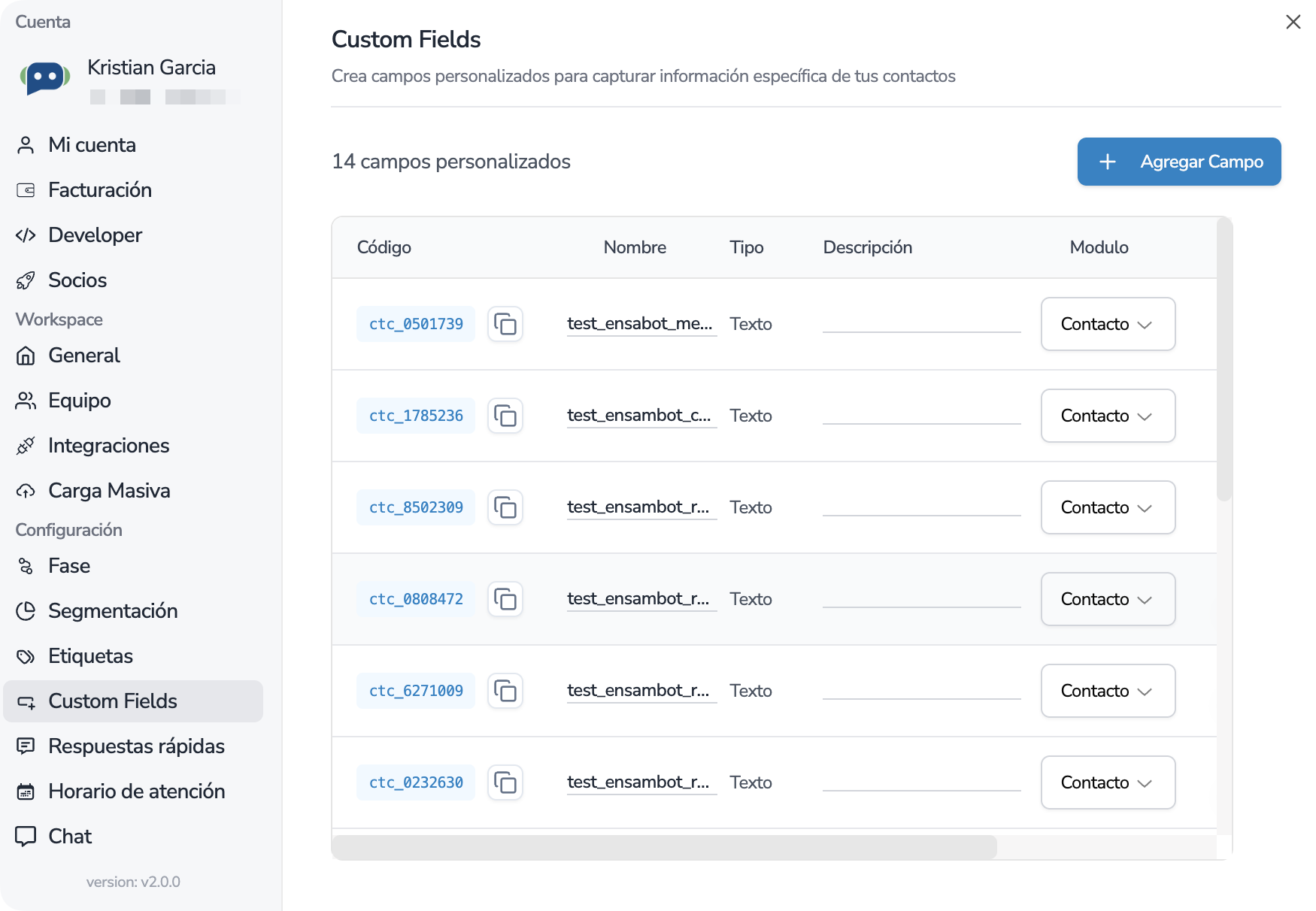Edit the name field in ctc_8502309 row

pos(641,507)
